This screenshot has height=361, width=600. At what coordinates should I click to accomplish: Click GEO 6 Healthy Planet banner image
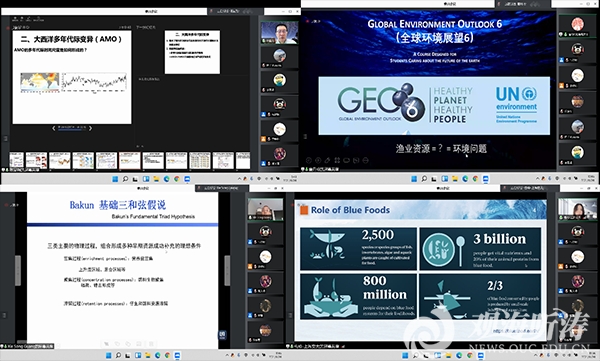434,106
